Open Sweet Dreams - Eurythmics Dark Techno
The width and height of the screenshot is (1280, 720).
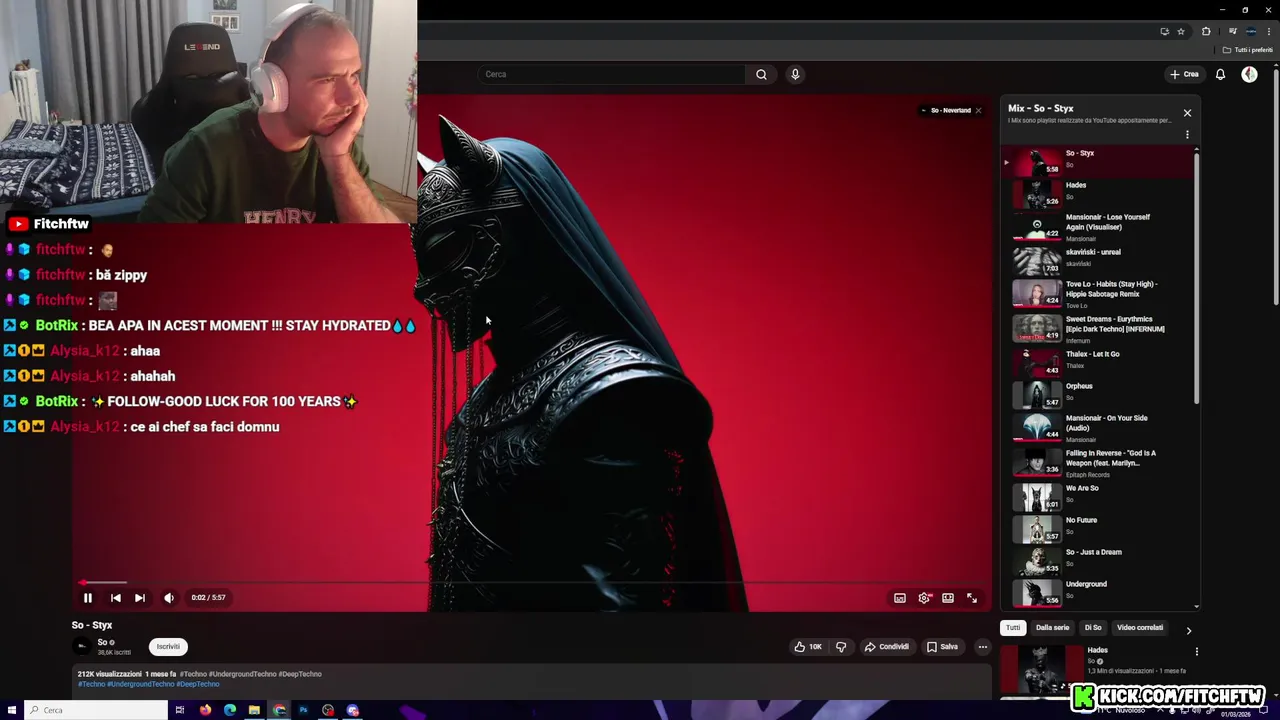1100,328
